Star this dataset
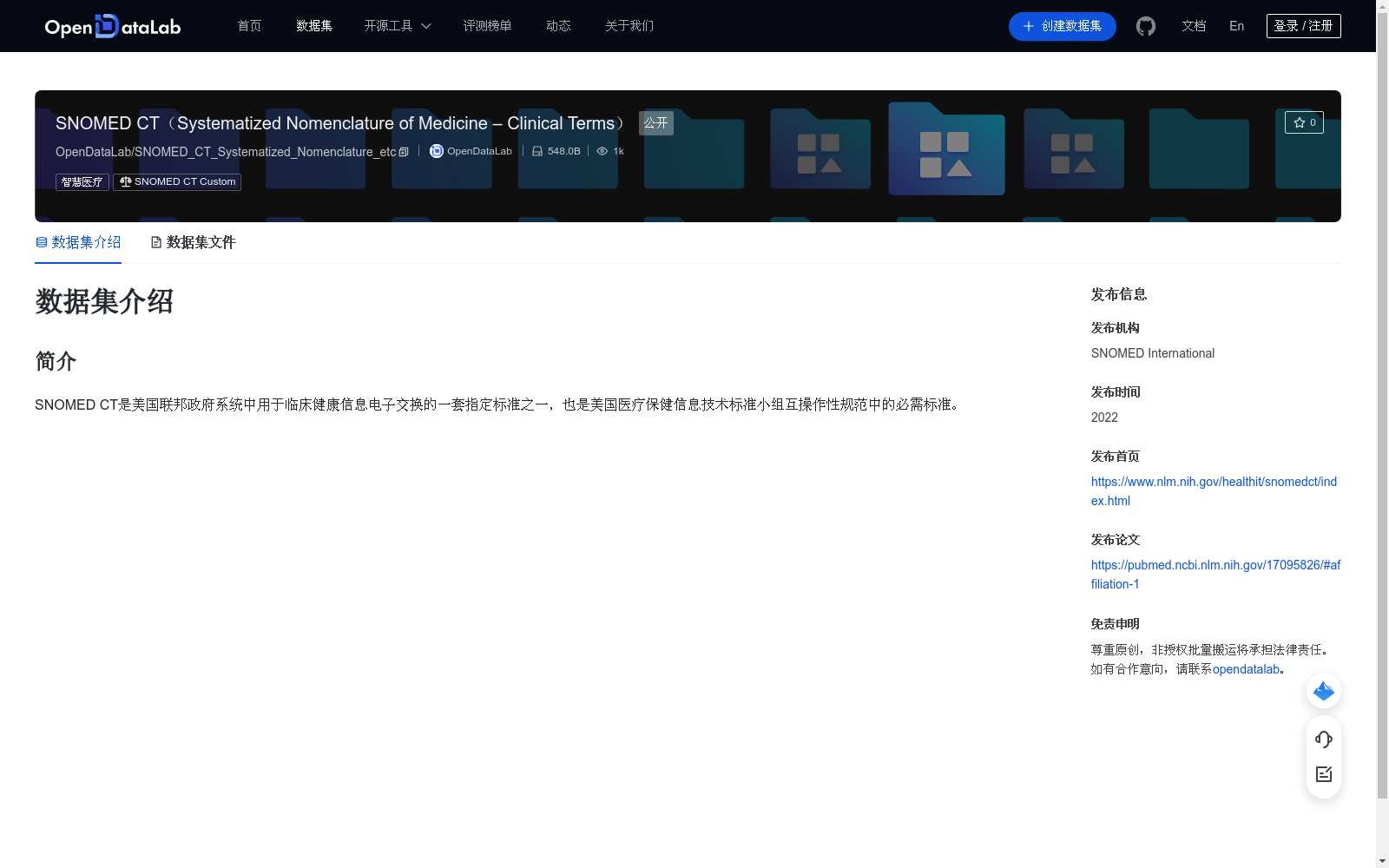Viewport: 1389px width, 868px height. tap(1304, 122)
